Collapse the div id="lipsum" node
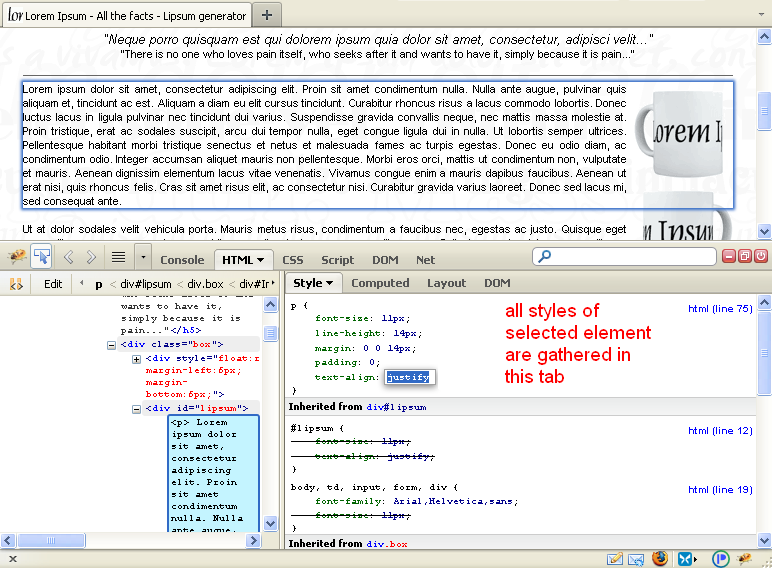Screen dimensions: 772x568 pyautogui.click(x=136, y=409)
